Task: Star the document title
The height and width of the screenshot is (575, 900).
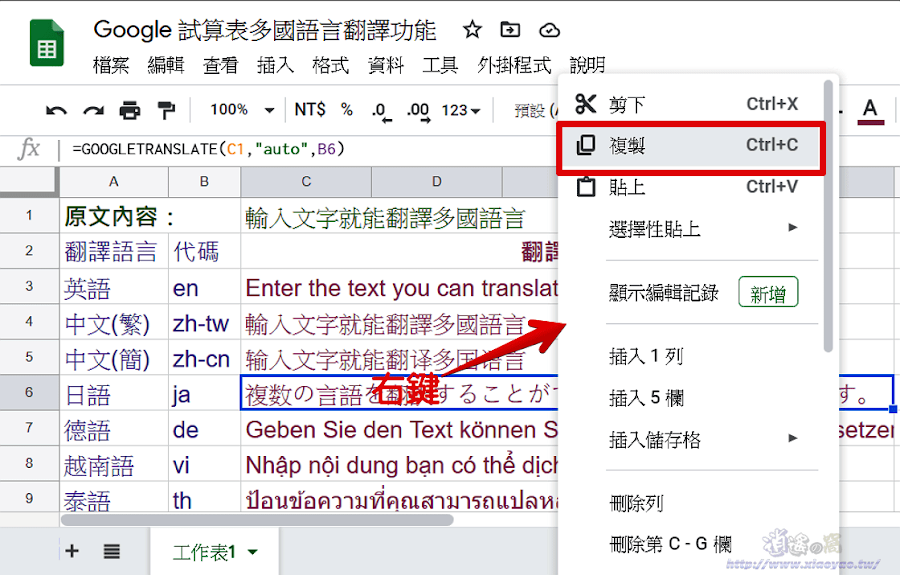Action: tap(472, 29)
